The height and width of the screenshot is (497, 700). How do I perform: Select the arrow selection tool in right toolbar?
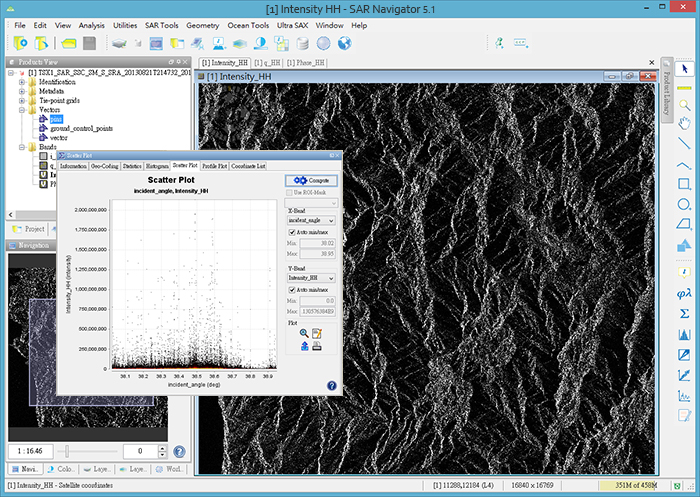(x=684, y=69)
